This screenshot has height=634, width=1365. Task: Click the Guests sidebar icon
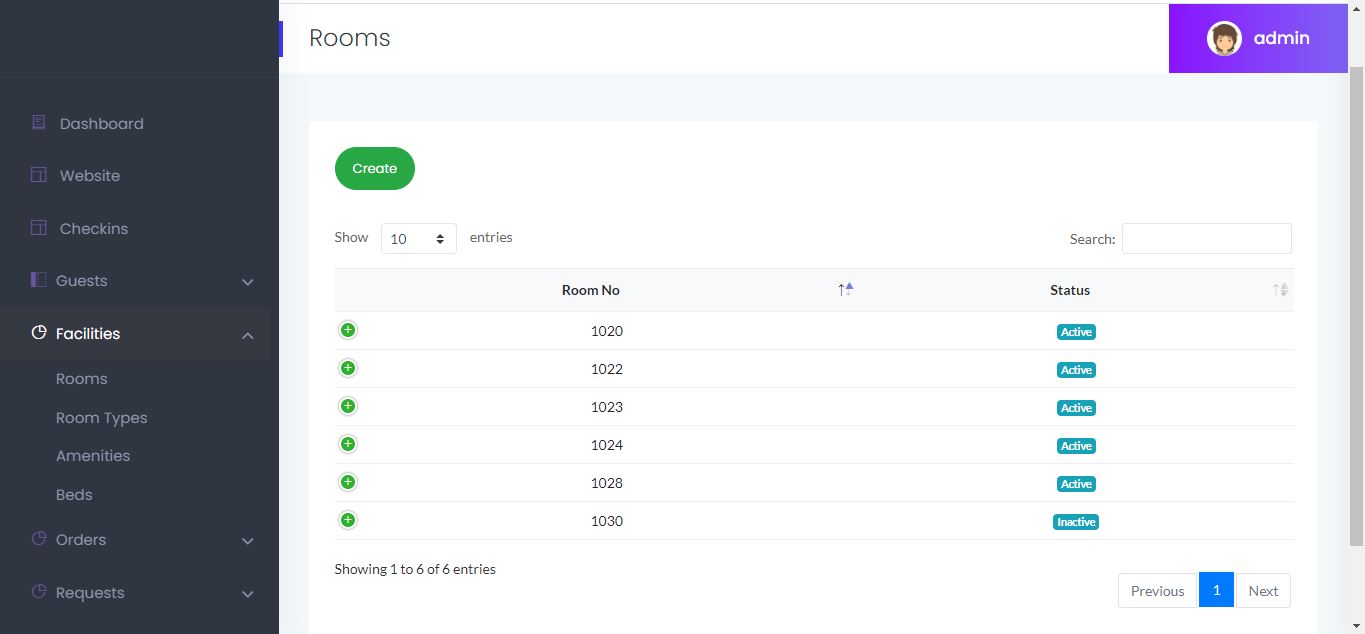coord(39,280)
